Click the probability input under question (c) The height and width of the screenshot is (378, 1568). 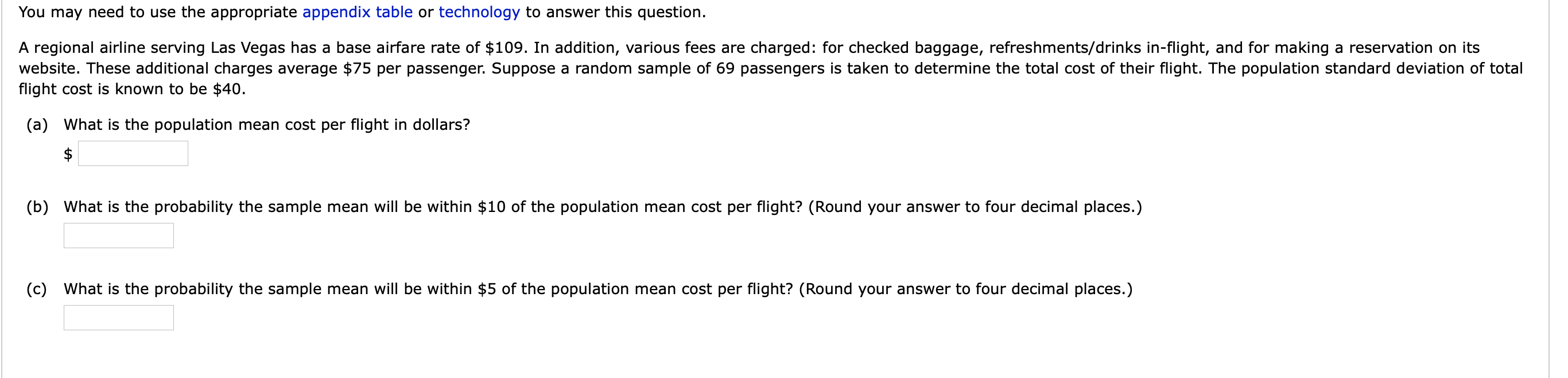click(119, 317)
